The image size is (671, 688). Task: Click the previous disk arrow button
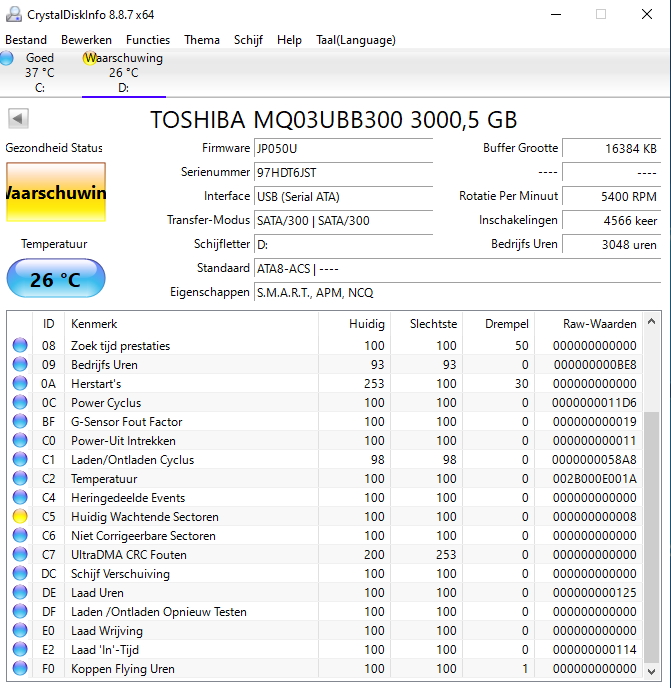pyautogui.click(x=18, y=119)
